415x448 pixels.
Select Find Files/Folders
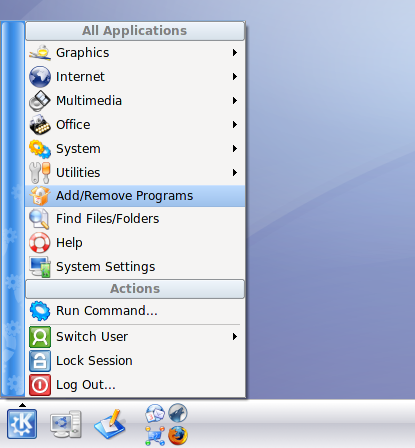[x=135, y=219]
